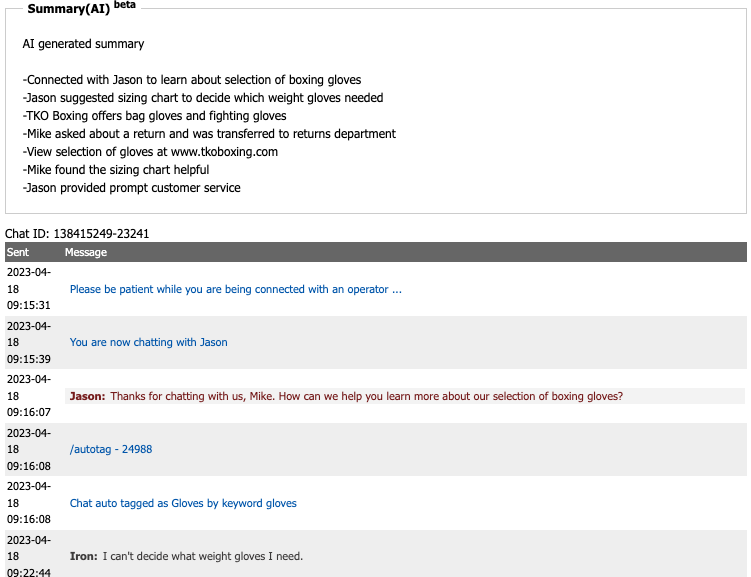Click Iron's message about glove weight
This screenshot has width=751, height=577.
pyautogui.click(x=186, y=556)
